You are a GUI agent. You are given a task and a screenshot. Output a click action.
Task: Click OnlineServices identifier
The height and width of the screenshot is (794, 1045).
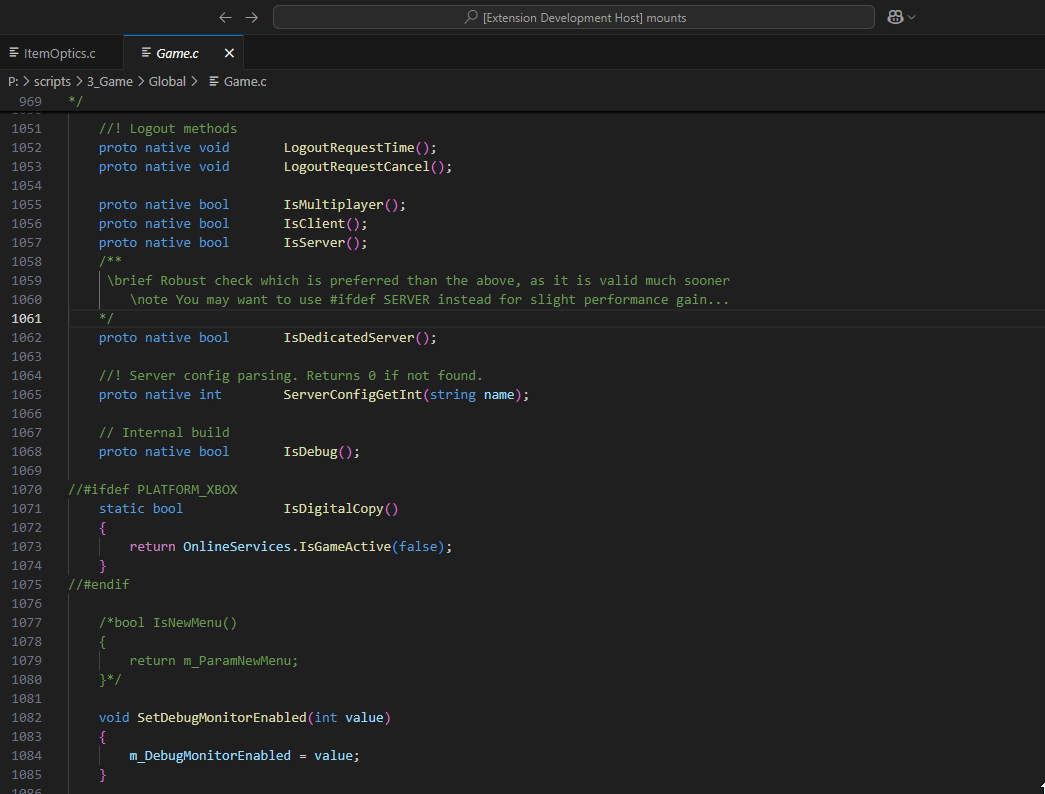click(x=237, y=547)
